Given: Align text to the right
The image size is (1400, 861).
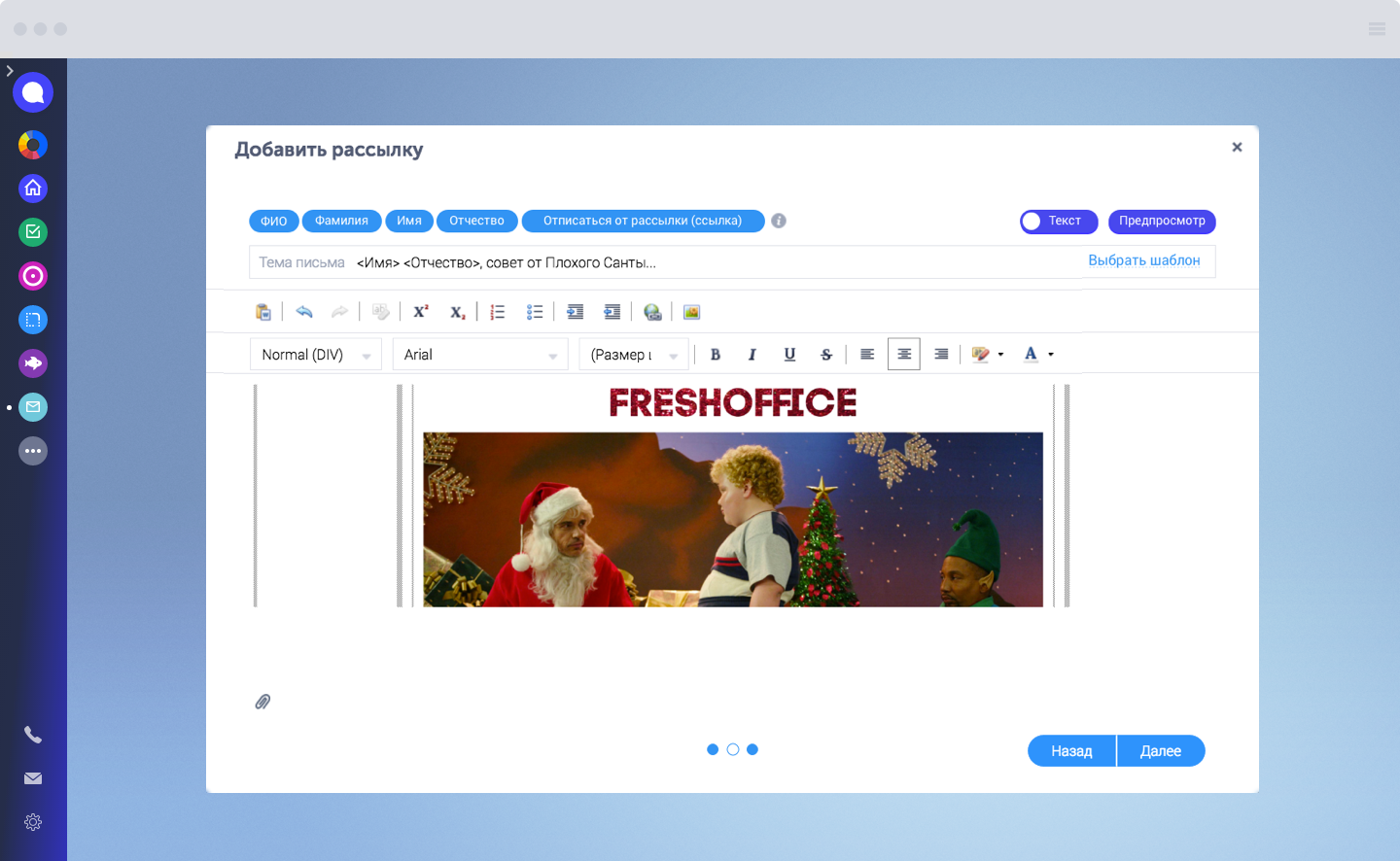Looking at the screenshot, I should (941, 355).
